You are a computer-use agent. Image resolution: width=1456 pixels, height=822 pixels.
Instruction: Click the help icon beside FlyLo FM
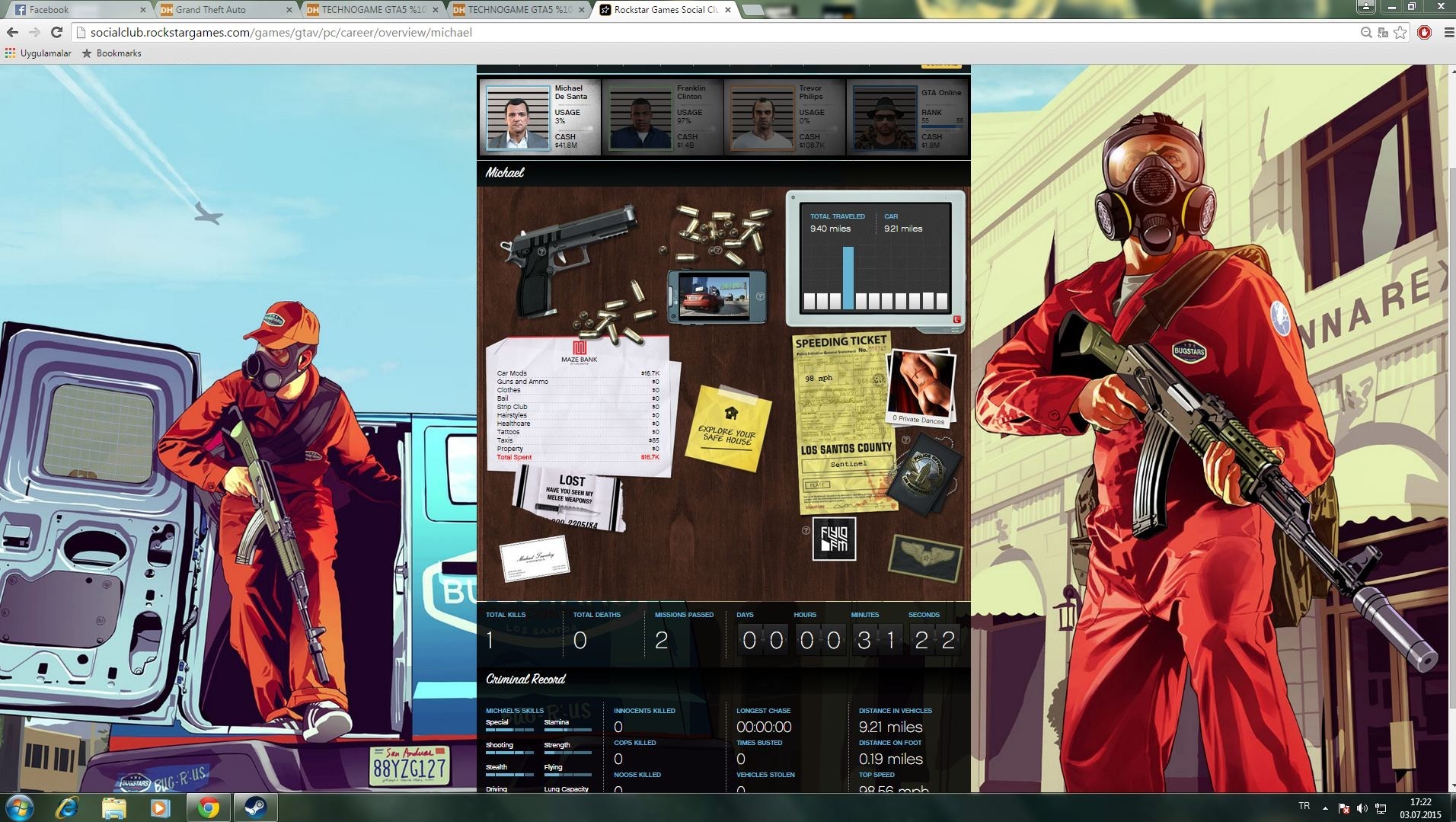tap(806, 530)
